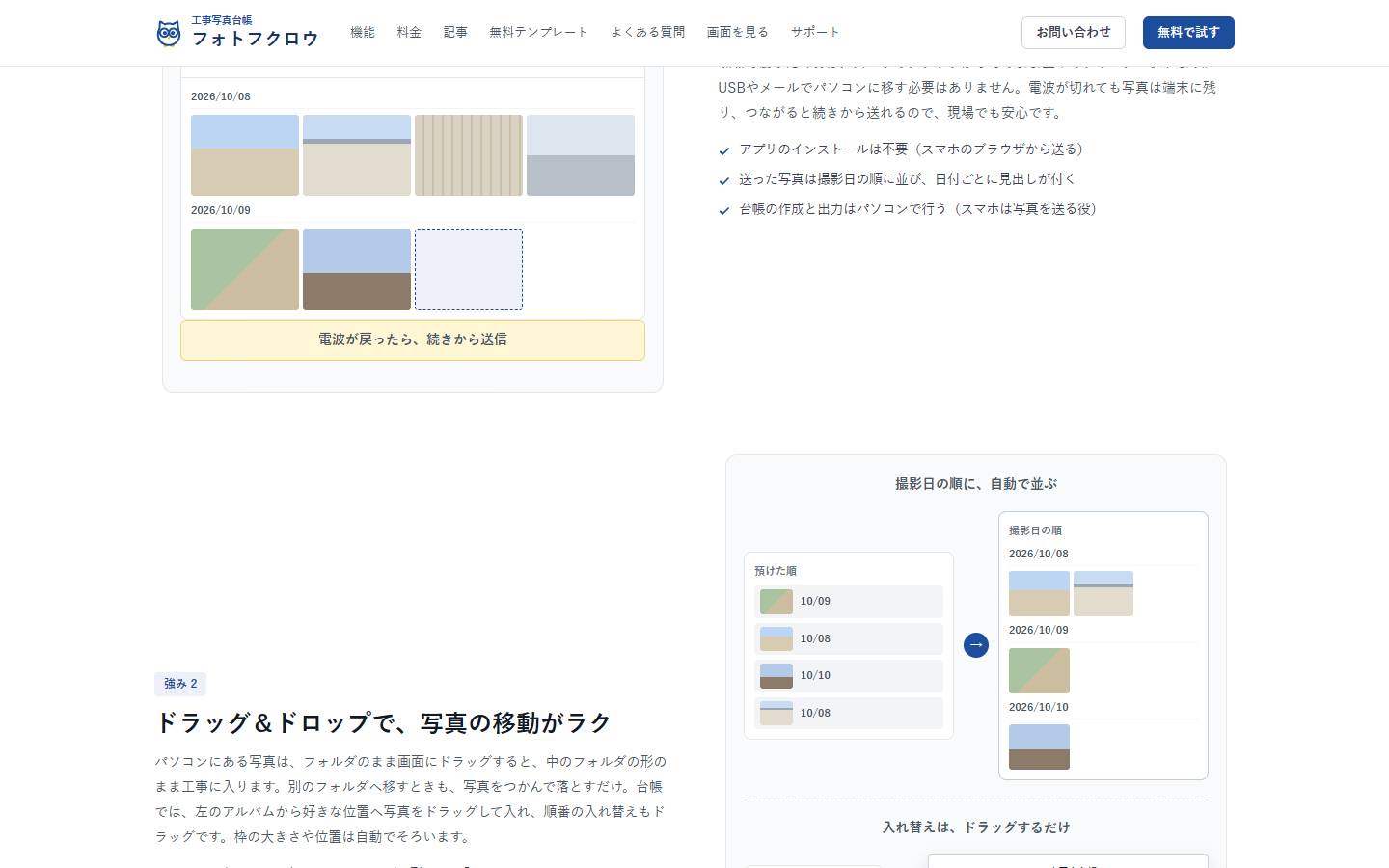
Task: Open the 機能 menu item
Action: tap(363, 33)
